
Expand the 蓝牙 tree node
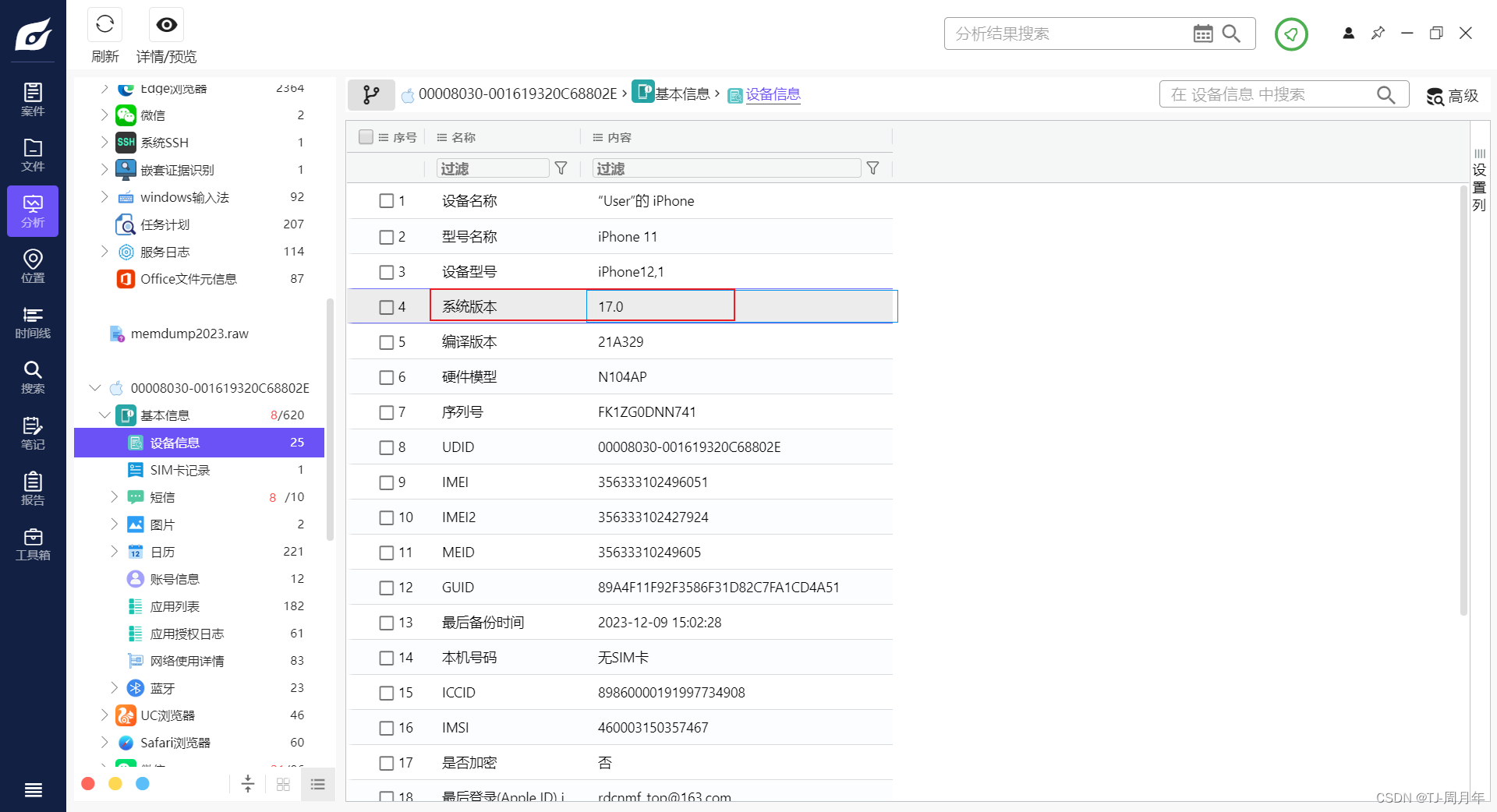coord(114,688)
